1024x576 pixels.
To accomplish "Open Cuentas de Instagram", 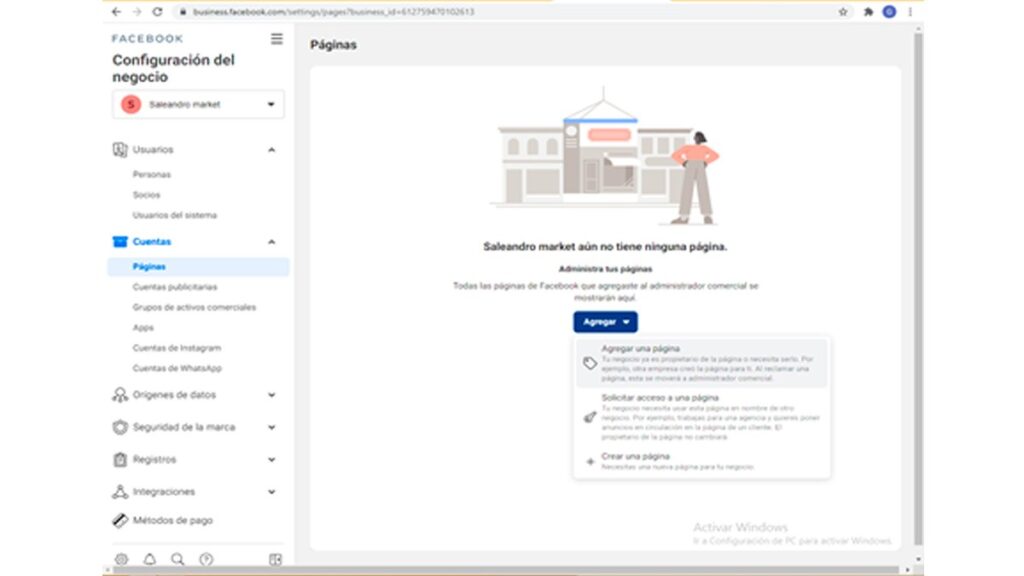I will [x=177, y=347].
